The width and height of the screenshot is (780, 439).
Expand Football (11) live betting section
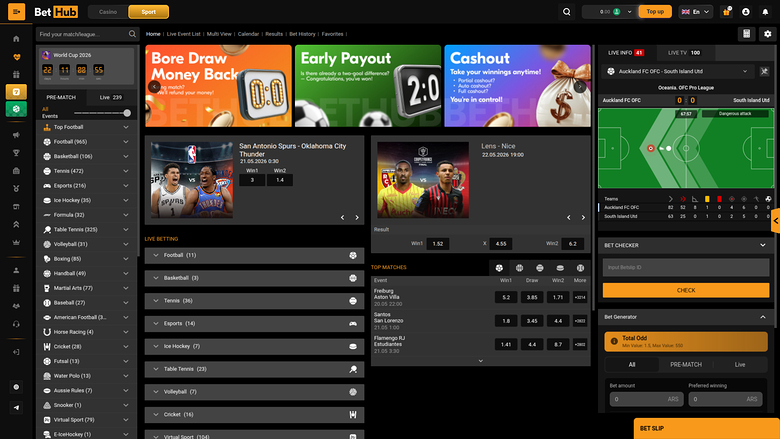[254, 255]
